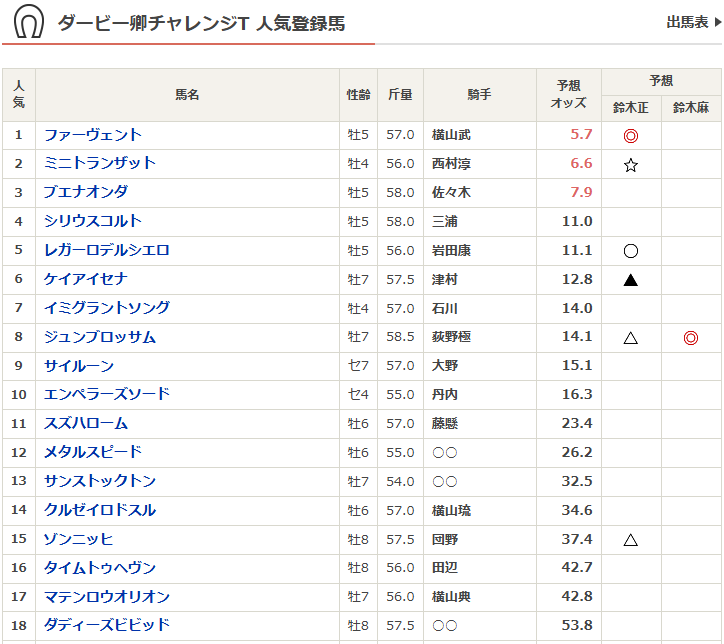
Task: Click the black triangle mark for ケイアイセナ
Action: point(631,280)
